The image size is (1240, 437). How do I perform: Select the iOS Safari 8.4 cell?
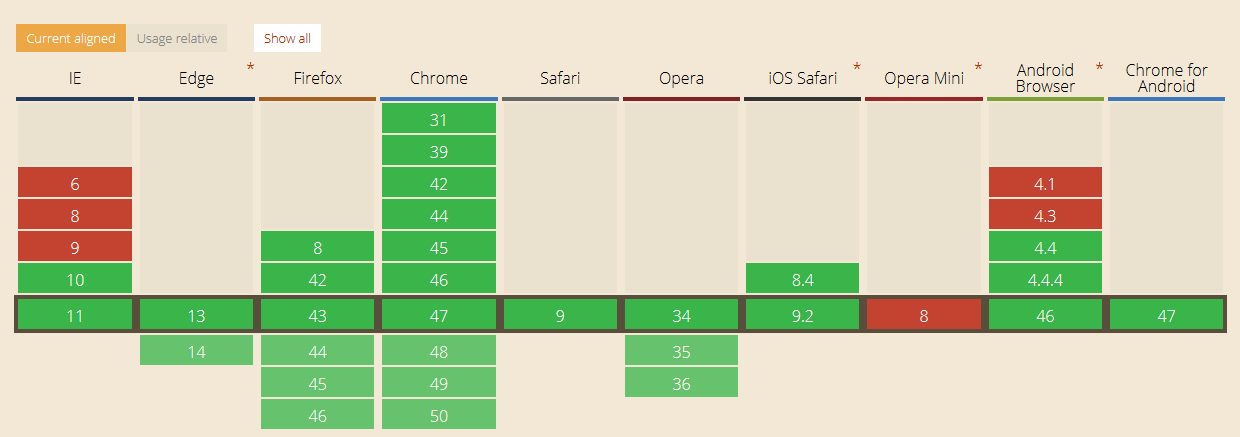[x=802, y=279]
